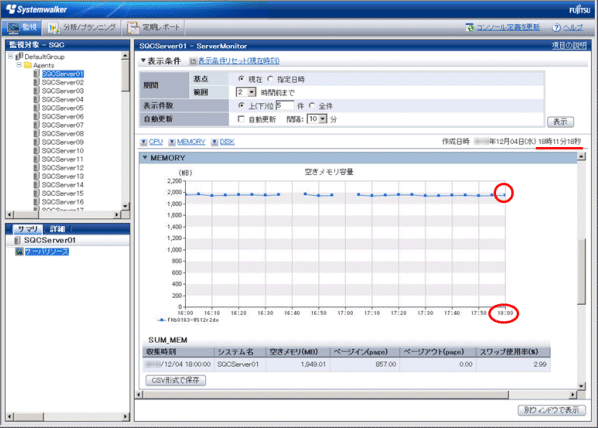Click server icon beside SQCServer06
Image resolution: width=598 pixels, height=428 pixels.
(x=36, y=116)
